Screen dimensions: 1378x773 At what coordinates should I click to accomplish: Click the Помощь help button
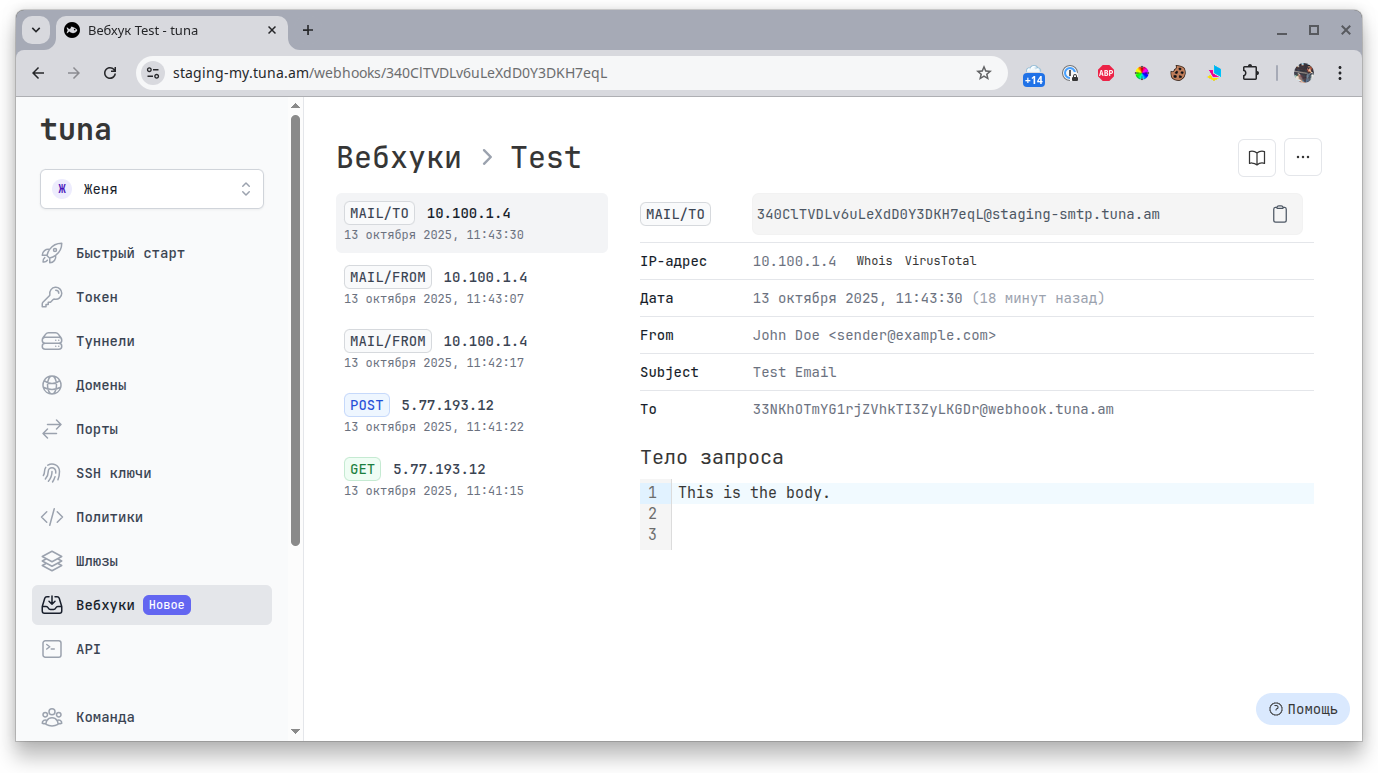(x=1302, y=709)
